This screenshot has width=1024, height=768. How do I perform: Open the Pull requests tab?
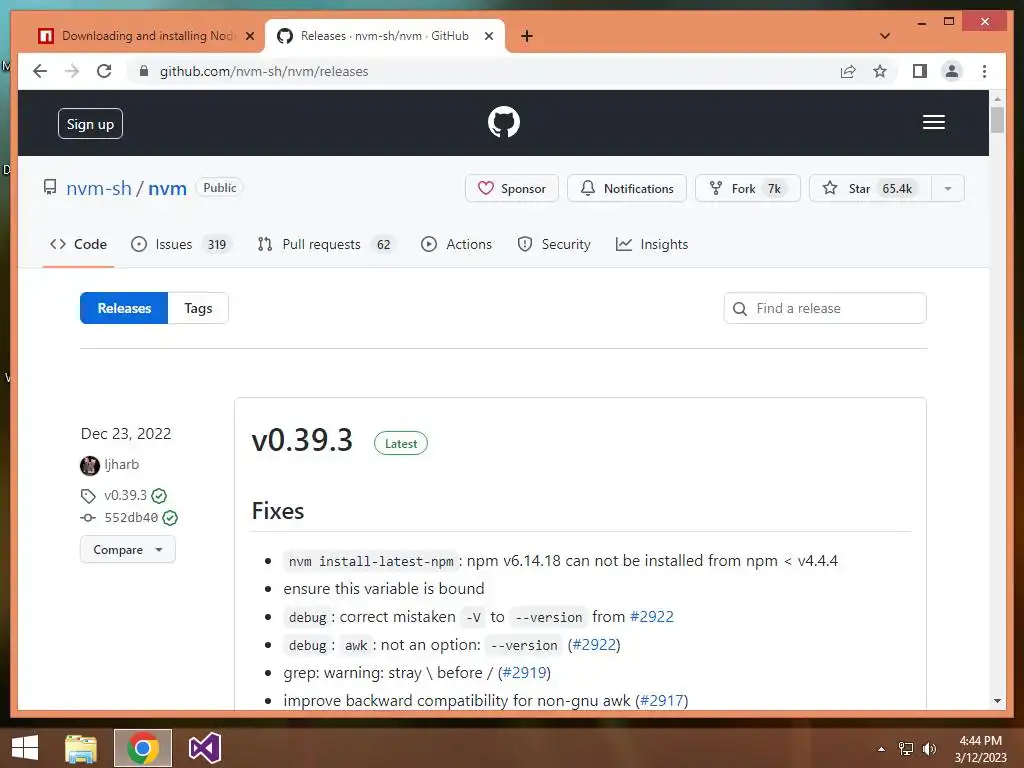[x=326, y=244]
